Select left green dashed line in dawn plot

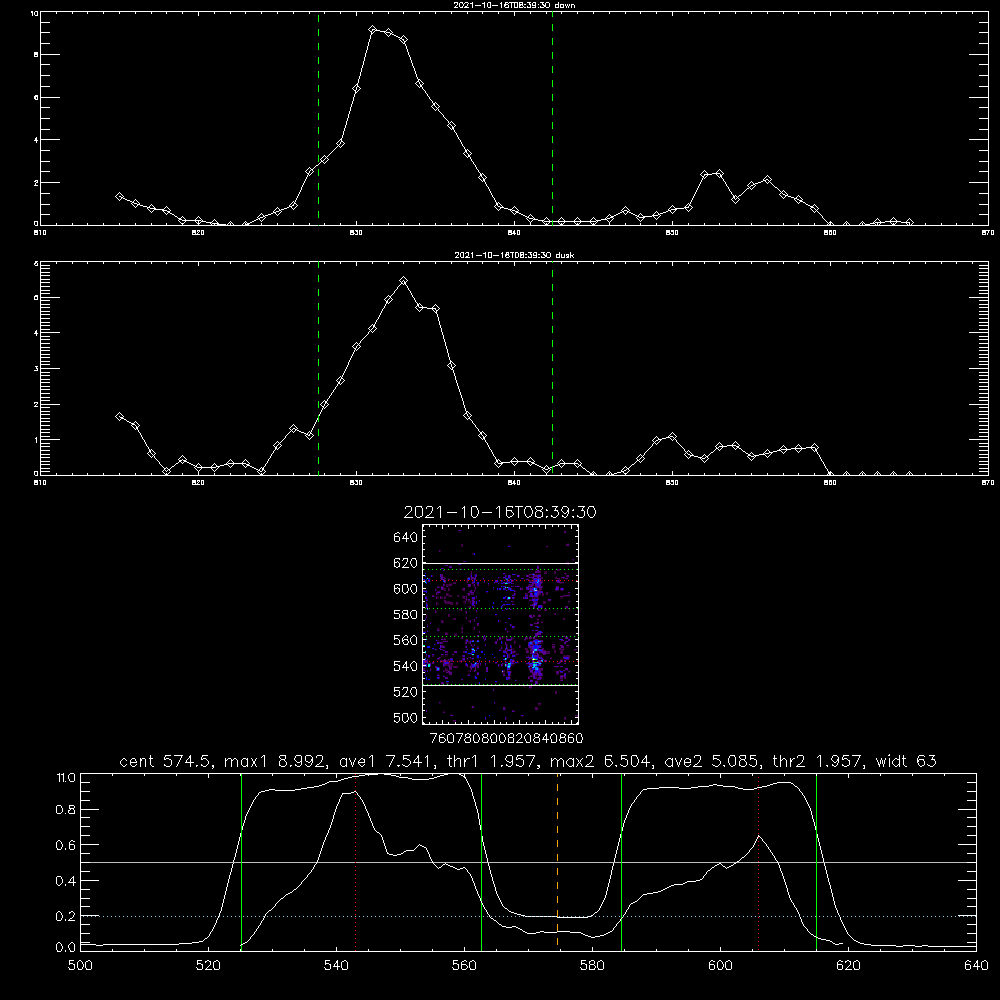318,118
